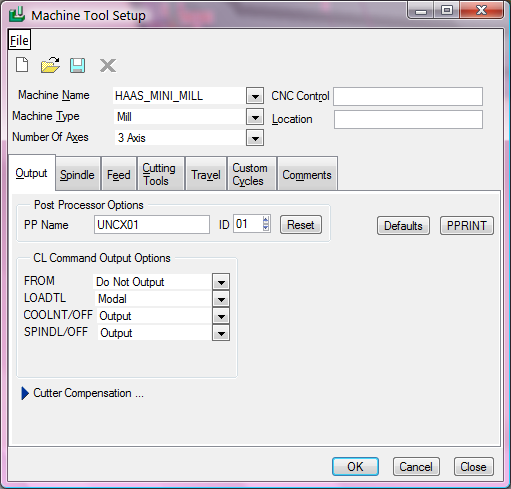This screenshot has height=489, width=511.
Task: Click the Do Not Output value
Action: [x=130, y=282]
